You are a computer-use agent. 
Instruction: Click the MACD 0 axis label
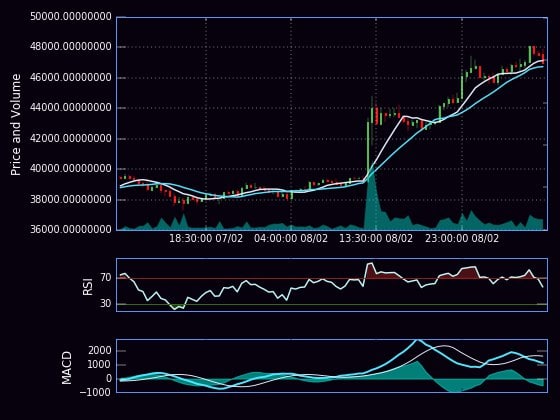pos(109,379)
